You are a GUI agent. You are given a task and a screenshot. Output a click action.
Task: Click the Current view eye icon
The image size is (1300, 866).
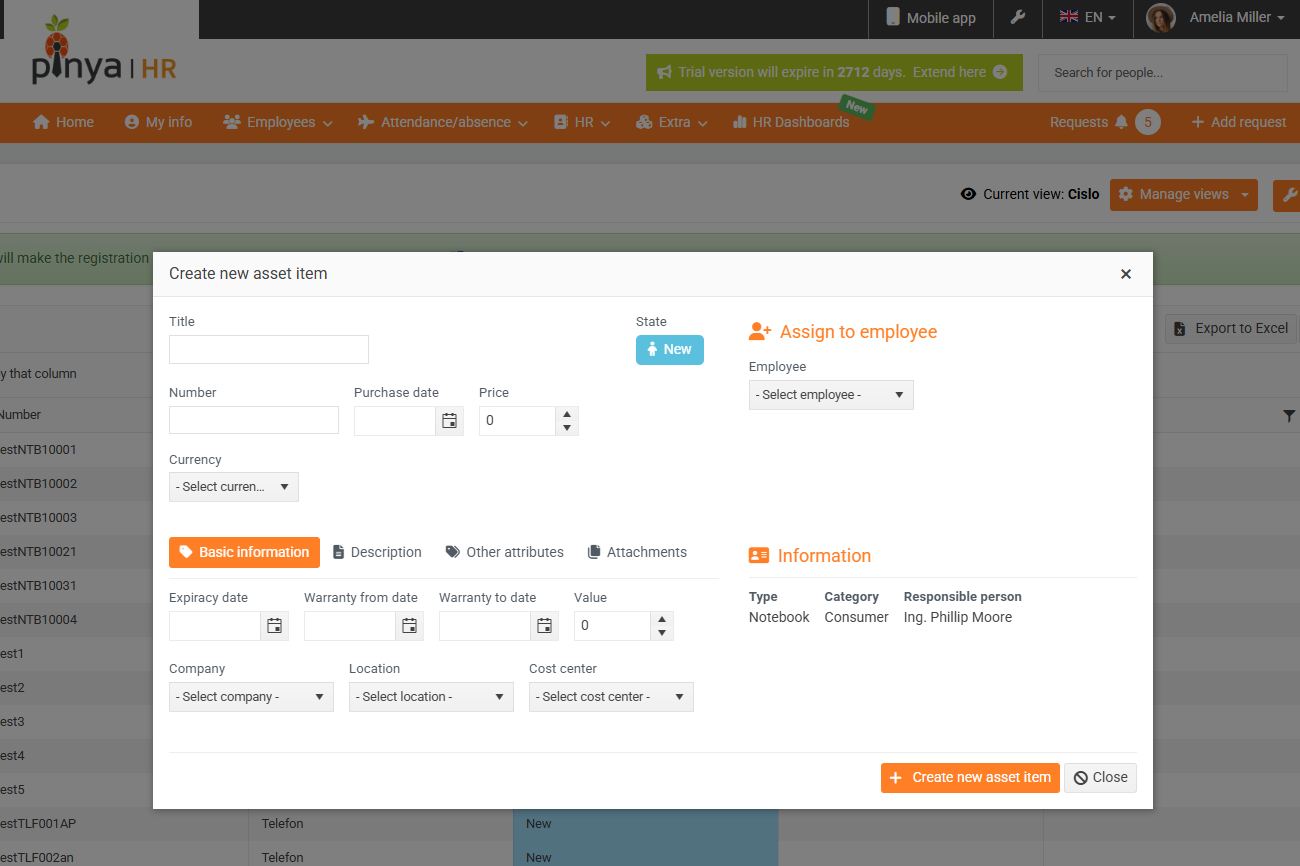(x=968, y=194)
